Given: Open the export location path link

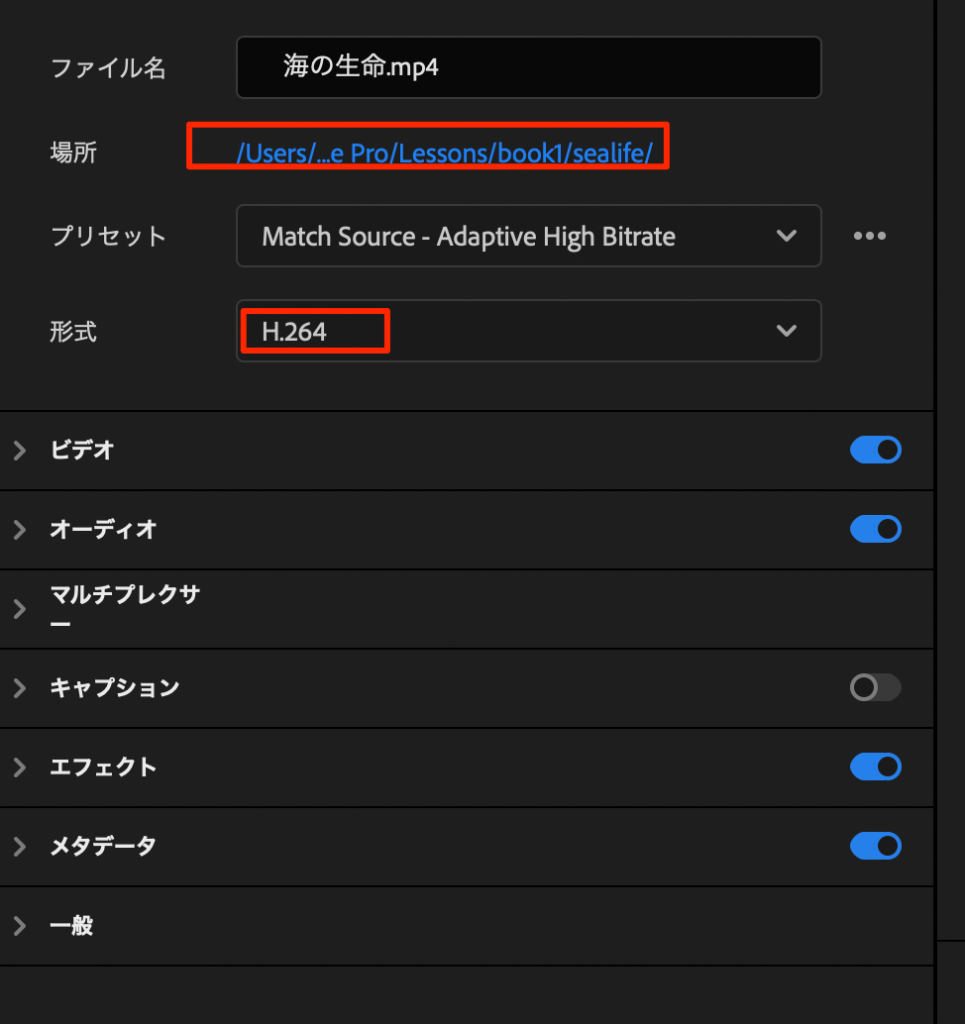Looking at the screenshot, I should [444, 153].
